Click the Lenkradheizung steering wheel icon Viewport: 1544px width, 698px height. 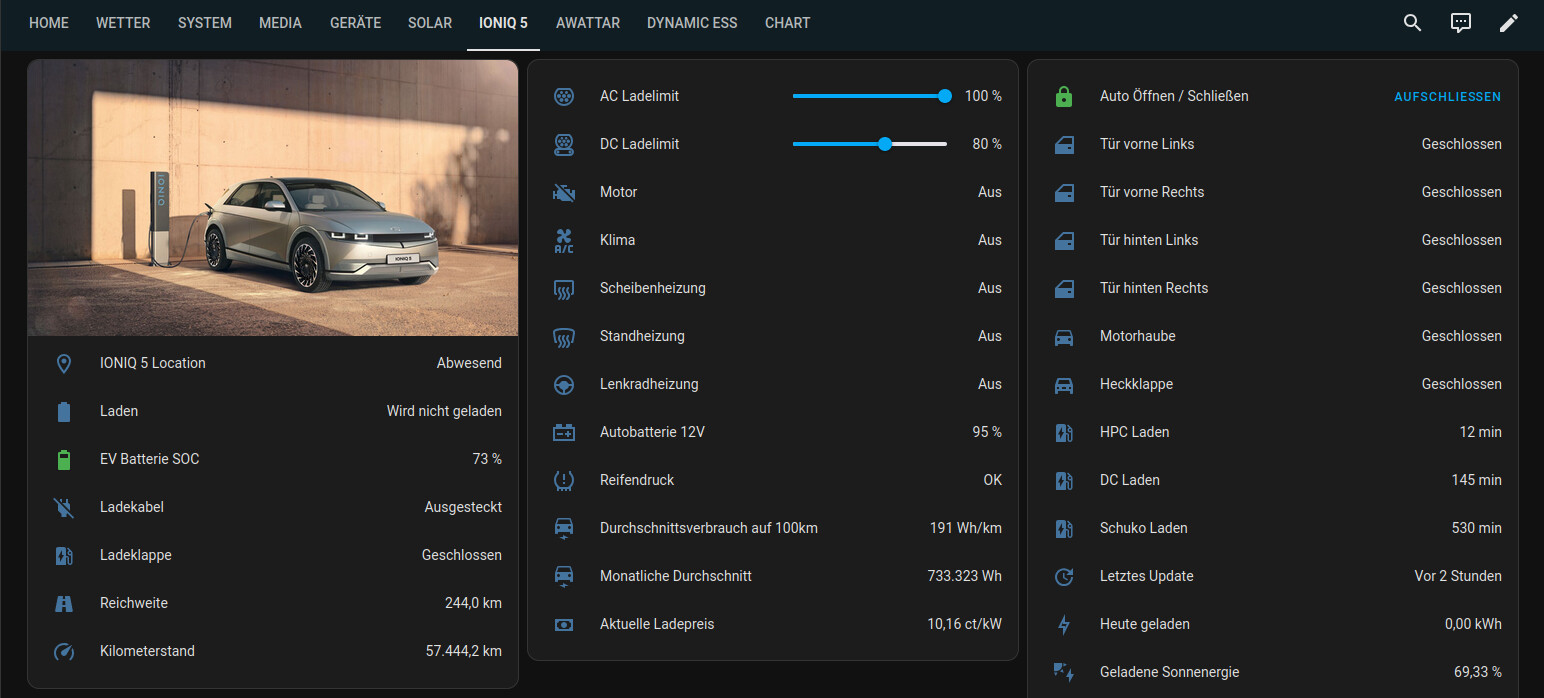pyautogui.click(x=564, y=385)
